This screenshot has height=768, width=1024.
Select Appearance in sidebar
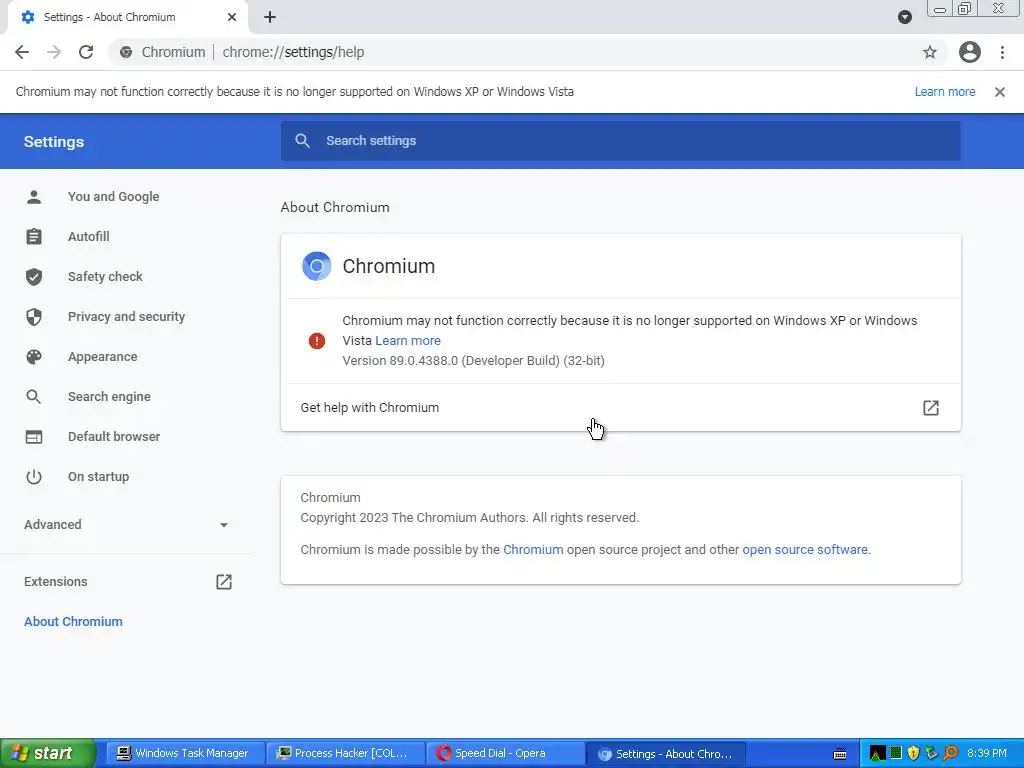[x=103, y=357]
